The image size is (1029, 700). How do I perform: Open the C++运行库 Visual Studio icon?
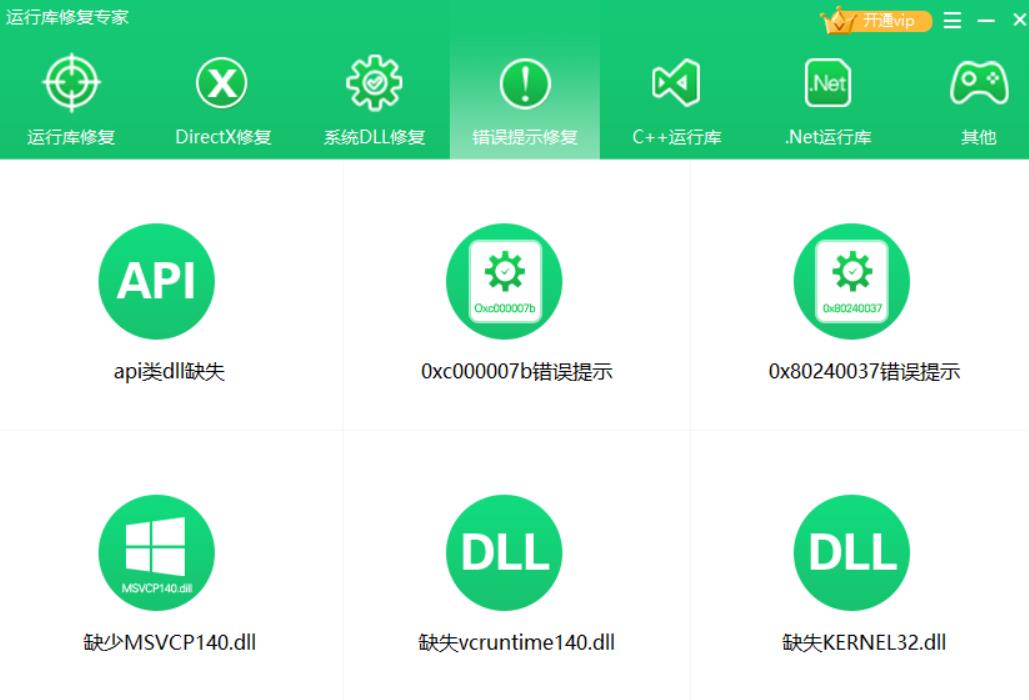(x=676, y=83)
